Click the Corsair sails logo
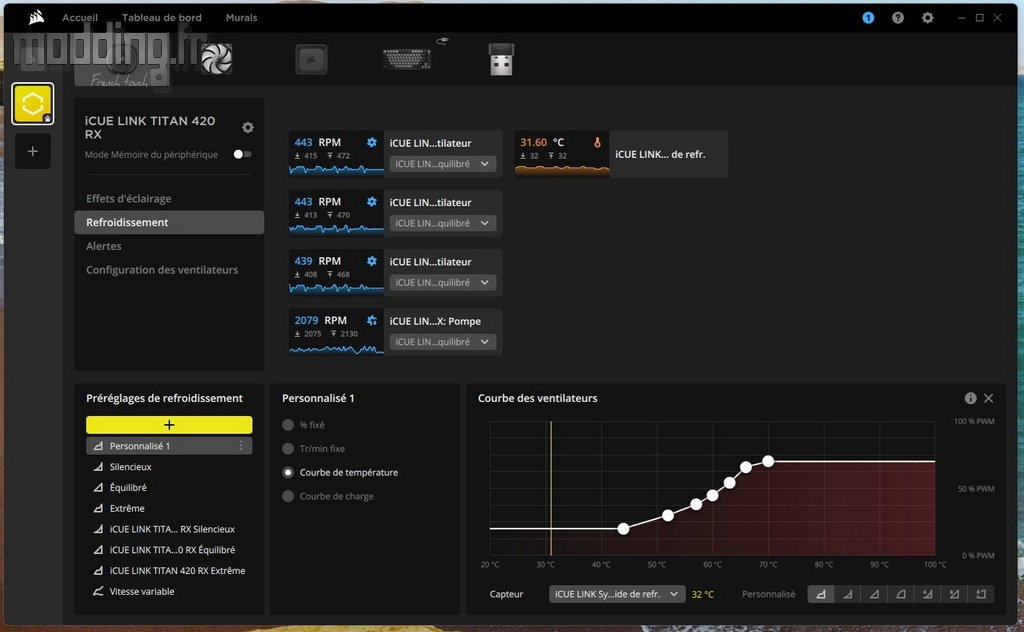This screenshot has width=1024, height=632. (x=37, y=17)
